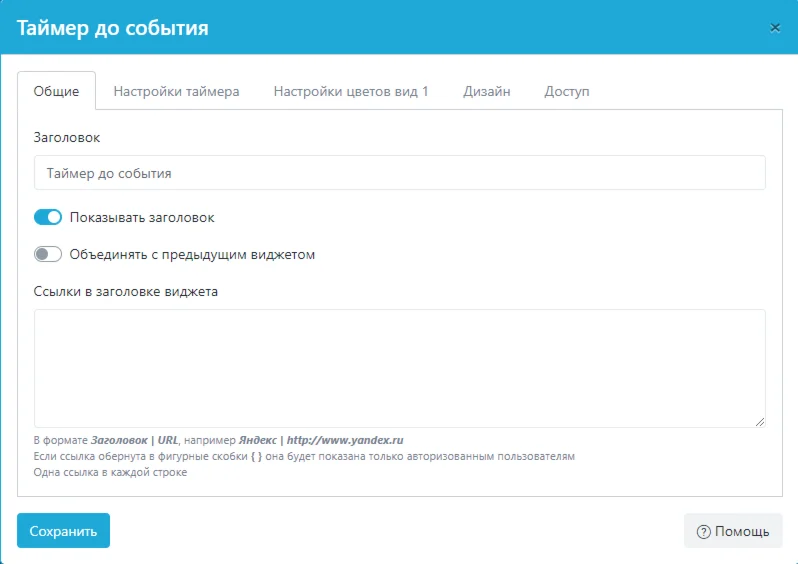This screenshot has width=798, height=564.
Task: Click into the Заголовок input field
Action: [x=400, y=173]
